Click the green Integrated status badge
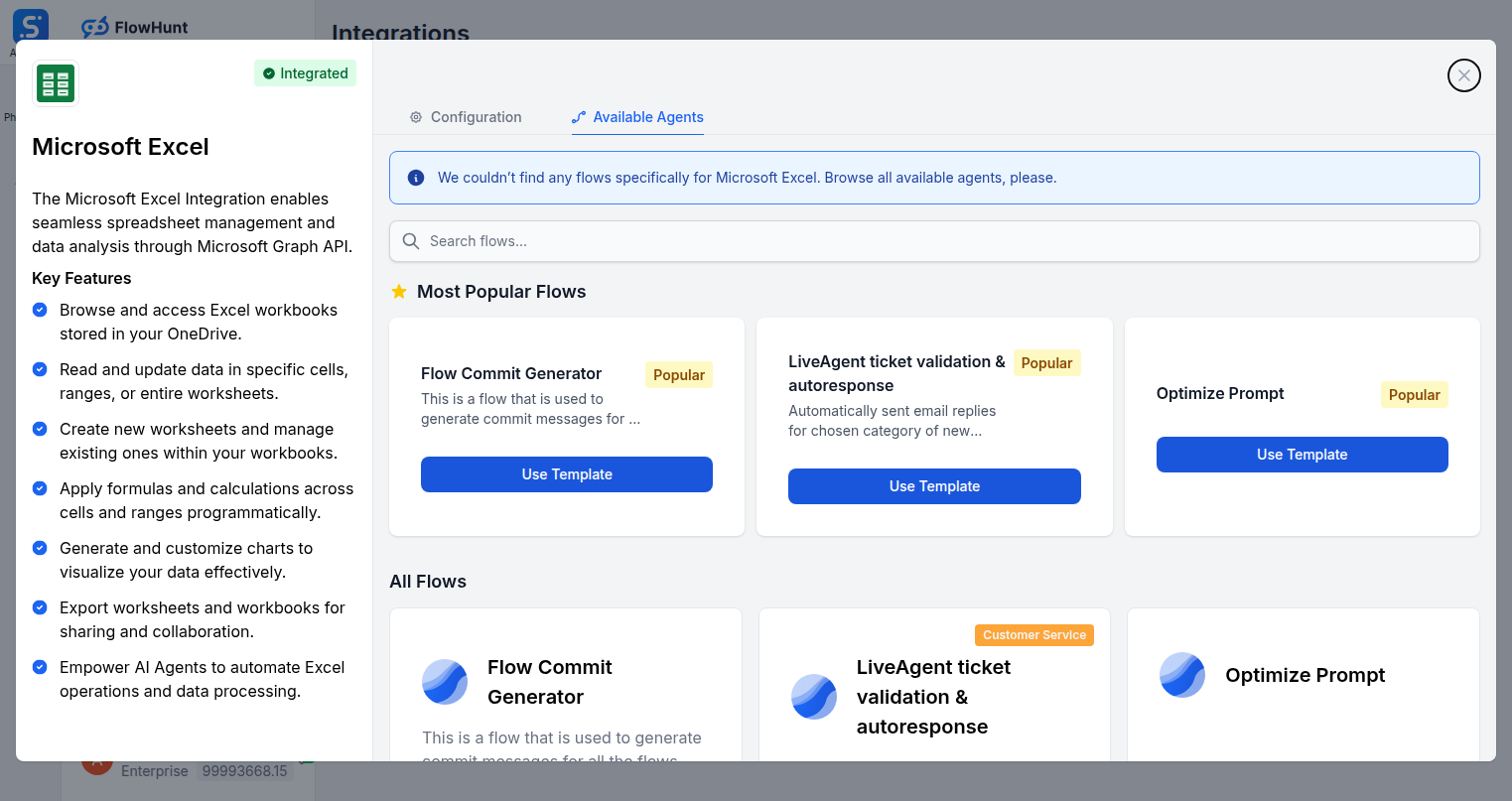Image resolution: width=1512 pixels, height=801 pixels. click(x=305, y=73)
